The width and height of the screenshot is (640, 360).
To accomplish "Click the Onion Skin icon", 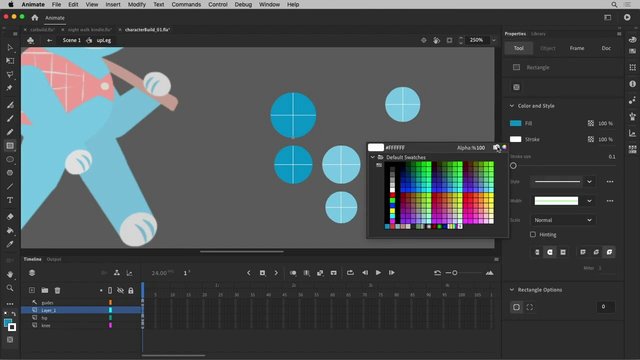I will pos(293,273).
